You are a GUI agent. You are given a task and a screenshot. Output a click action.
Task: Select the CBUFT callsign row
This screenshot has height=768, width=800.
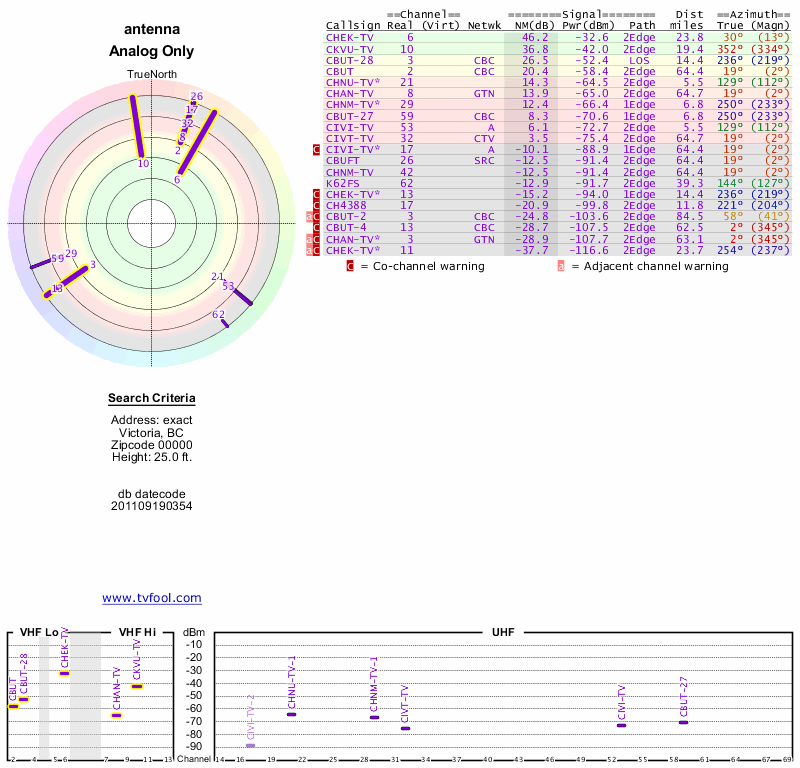[343, 160]
